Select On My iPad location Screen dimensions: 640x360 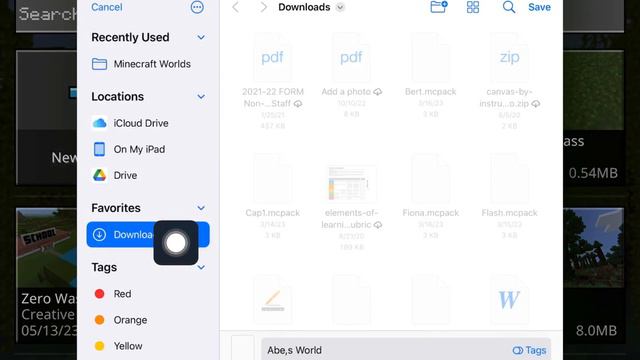click(148, 149)
